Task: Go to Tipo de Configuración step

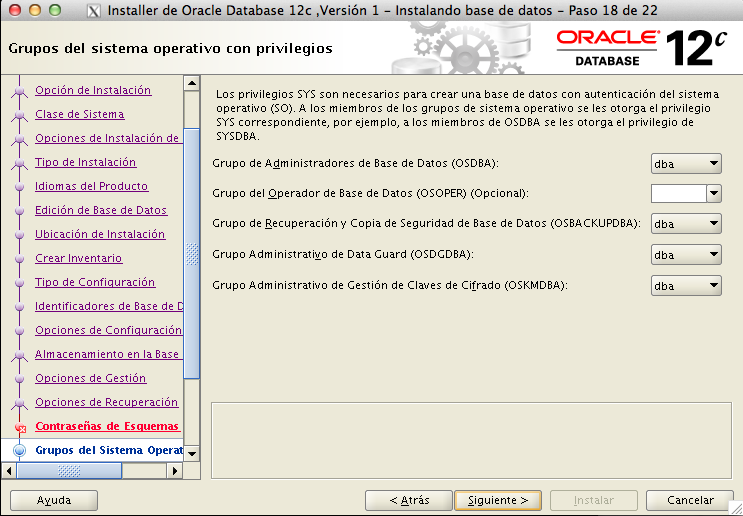Action: 95,282
